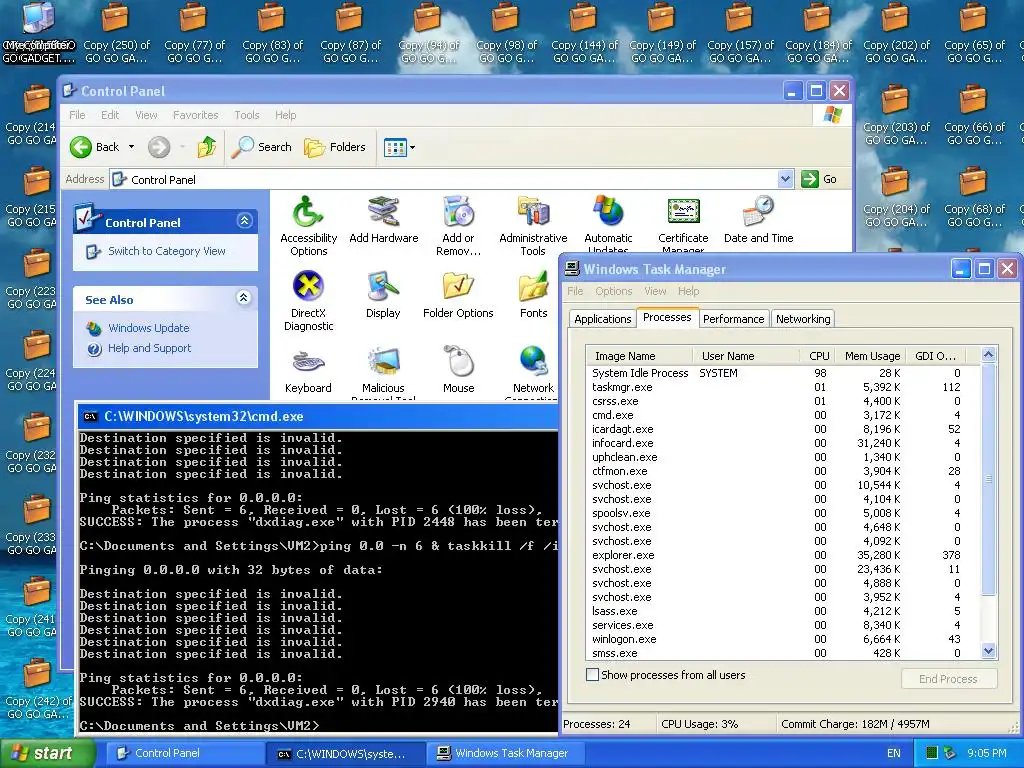Open the Favorites menu in Control Panel
Screen dimensions: 1024x768
tap(195, 115)
